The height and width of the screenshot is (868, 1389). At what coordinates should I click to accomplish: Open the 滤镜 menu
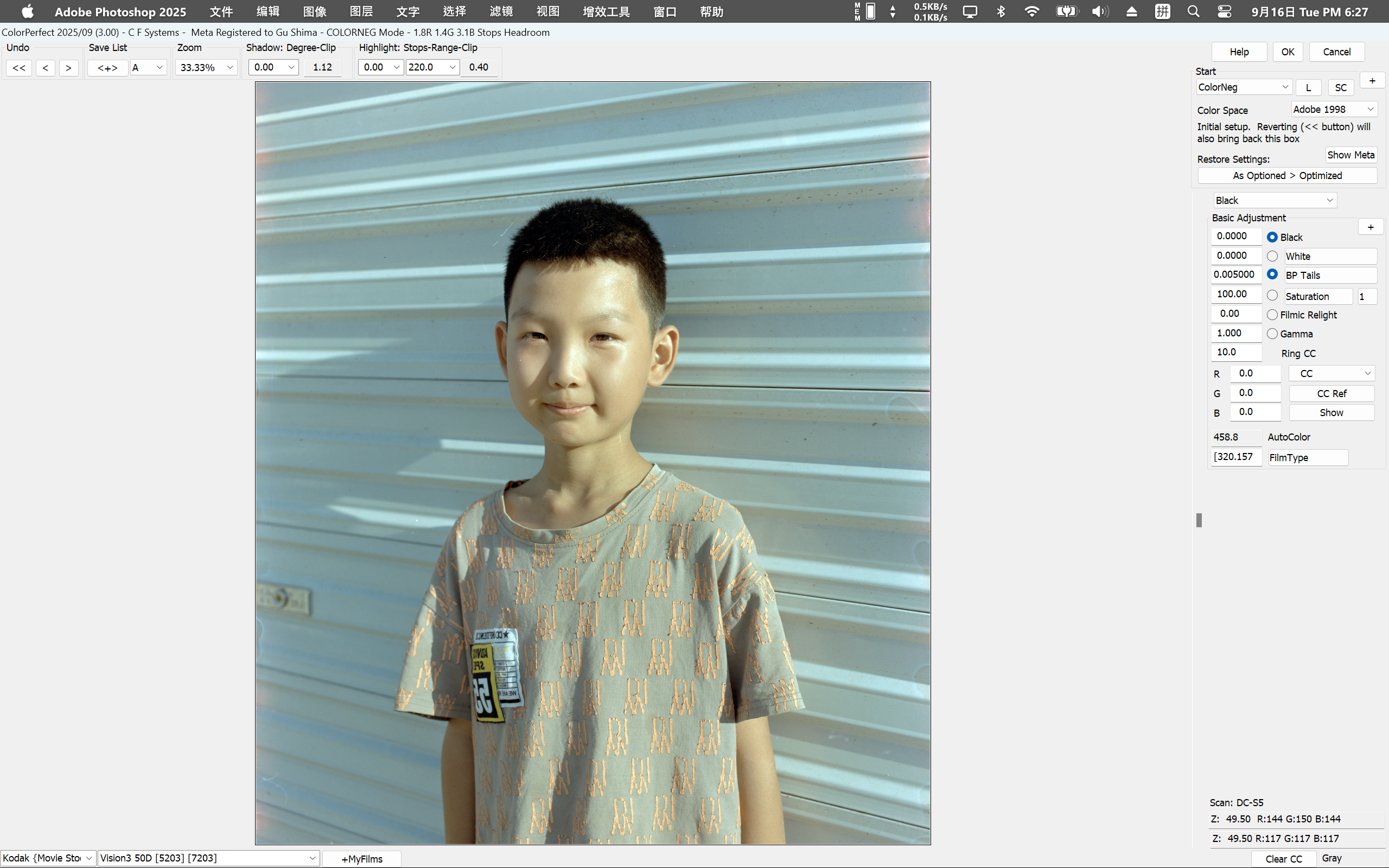(x=500, y=11)
